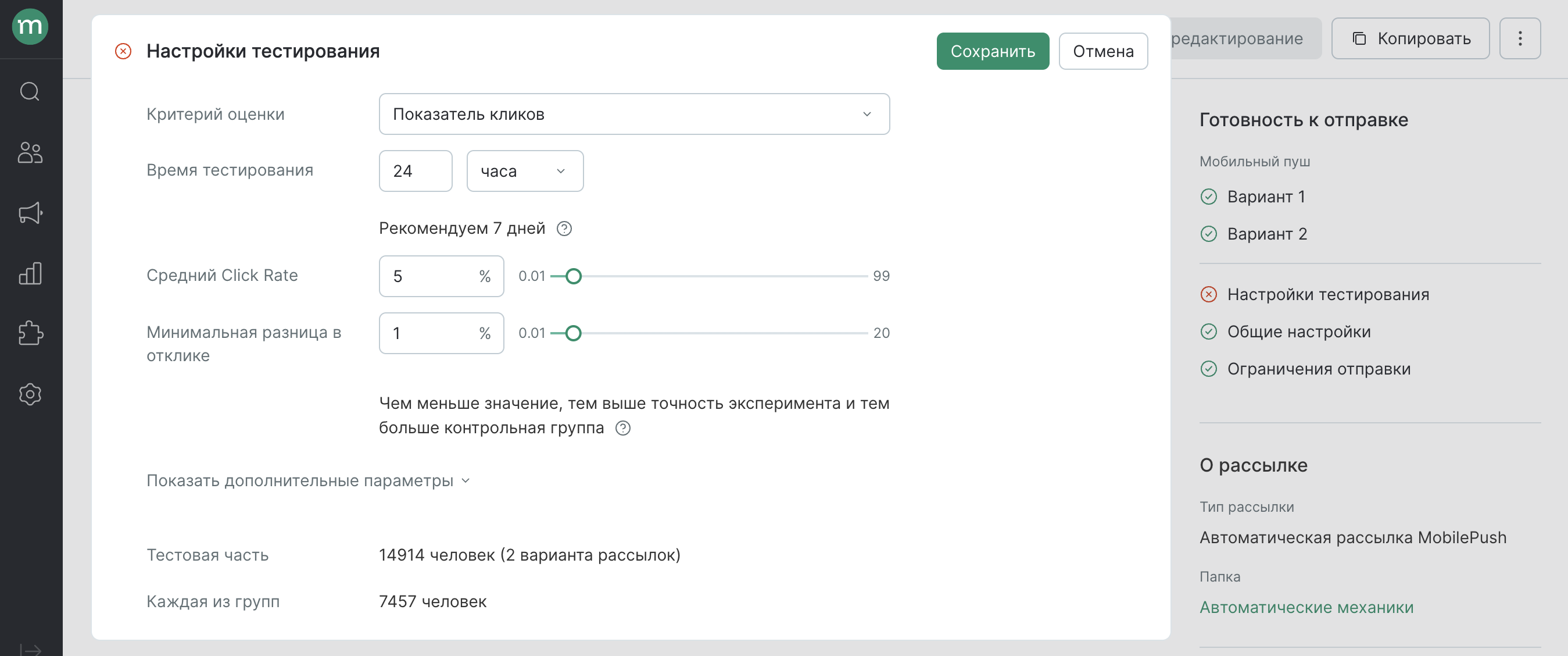1568x656 pixels.
Task: Click the test duration field showing 24
Action: [416, 171]
